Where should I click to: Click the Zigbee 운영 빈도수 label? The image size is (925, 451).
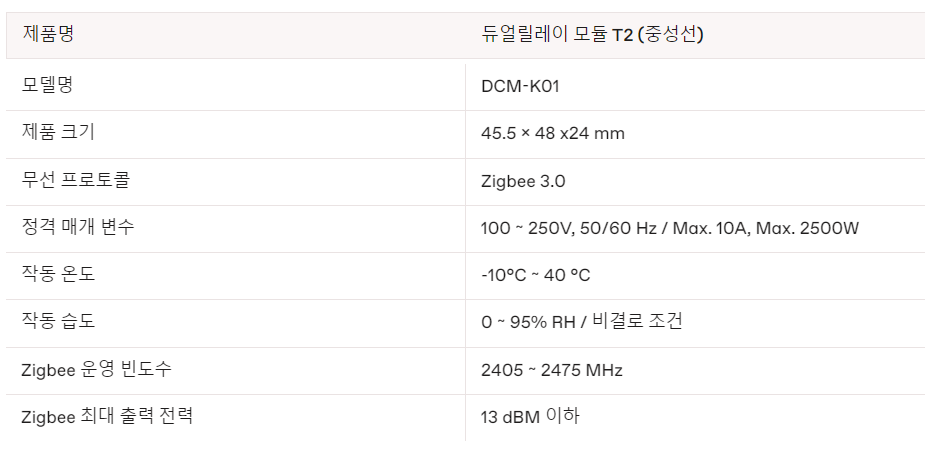(96, 370)
